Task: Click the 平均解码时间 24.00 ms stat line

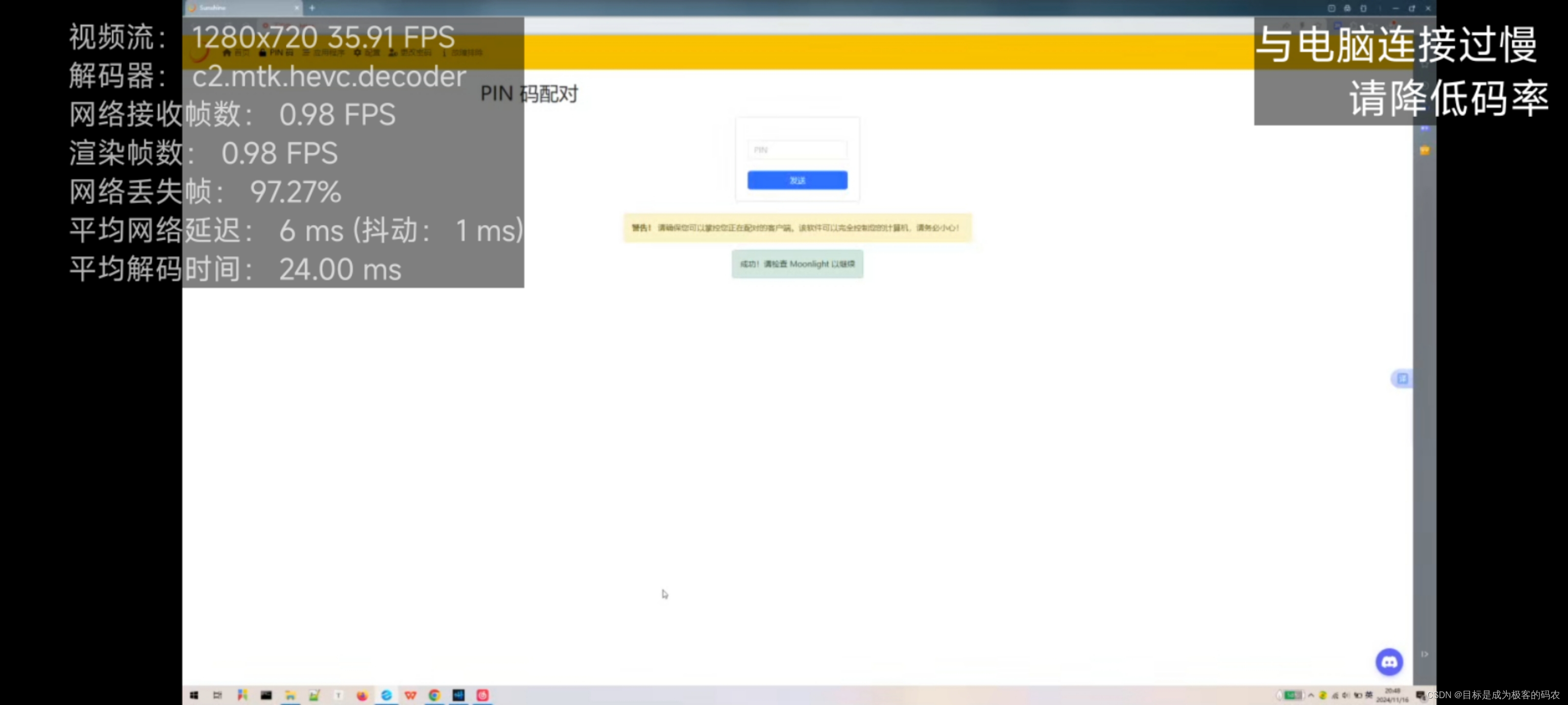Action: [235, 269]
